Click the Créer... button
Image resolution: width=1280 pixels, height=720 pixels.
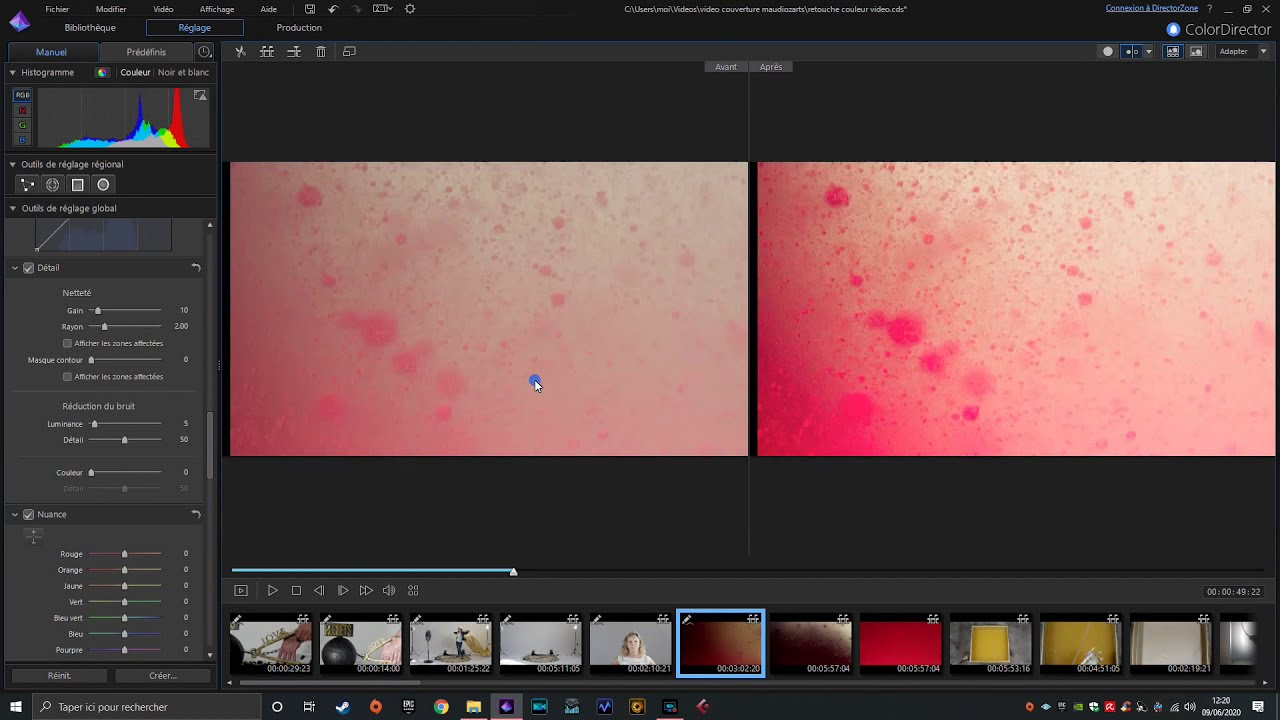[163, 676]
